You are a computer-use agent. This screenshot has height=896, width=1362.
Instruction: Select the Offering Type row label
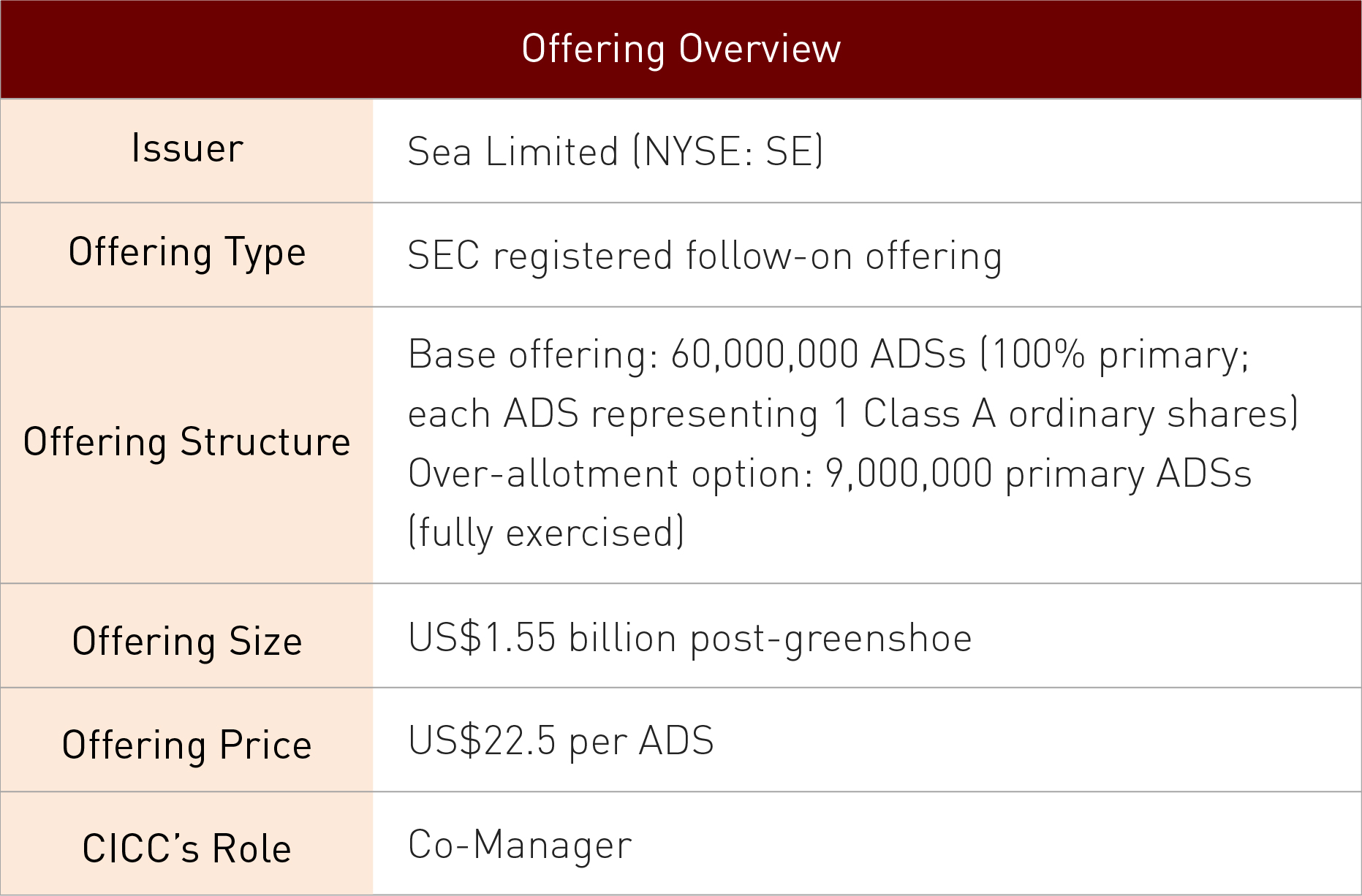[187, 253]
